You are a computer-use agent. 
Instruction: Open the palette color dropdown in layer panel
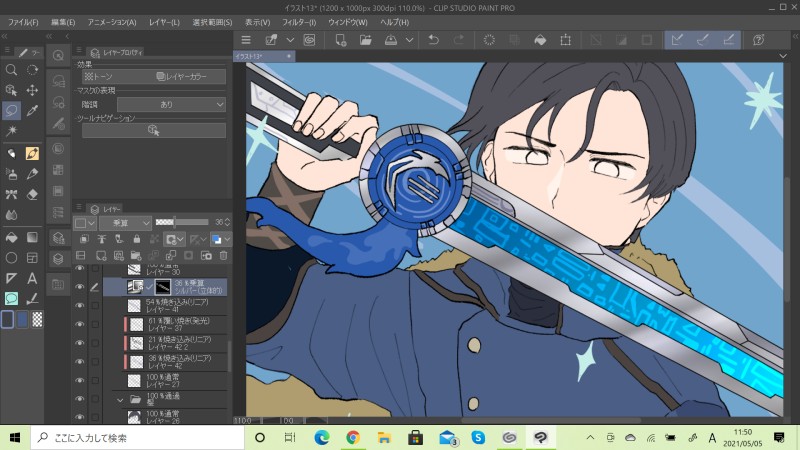(x=85, y=223)
